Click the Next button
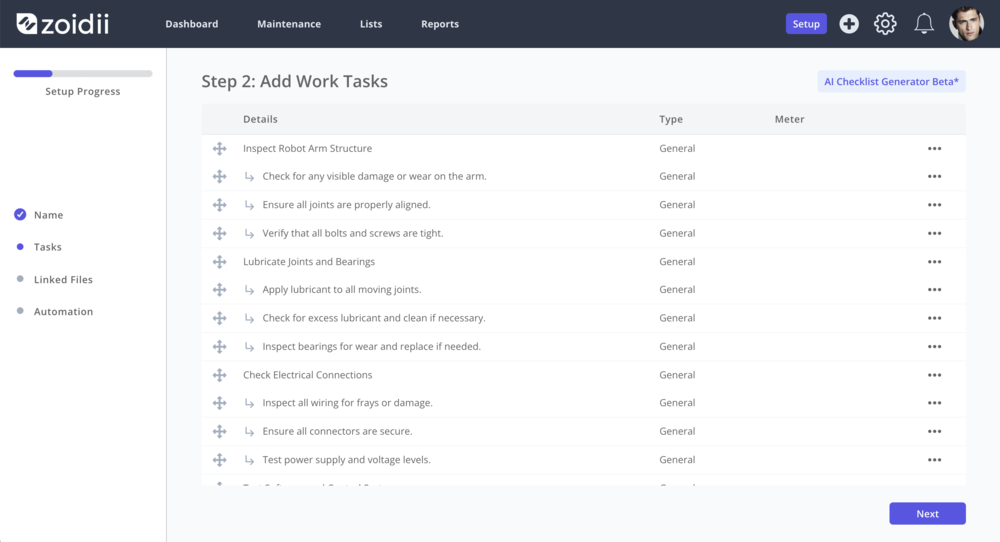The image size is (1000, 542). click(927, 513)
